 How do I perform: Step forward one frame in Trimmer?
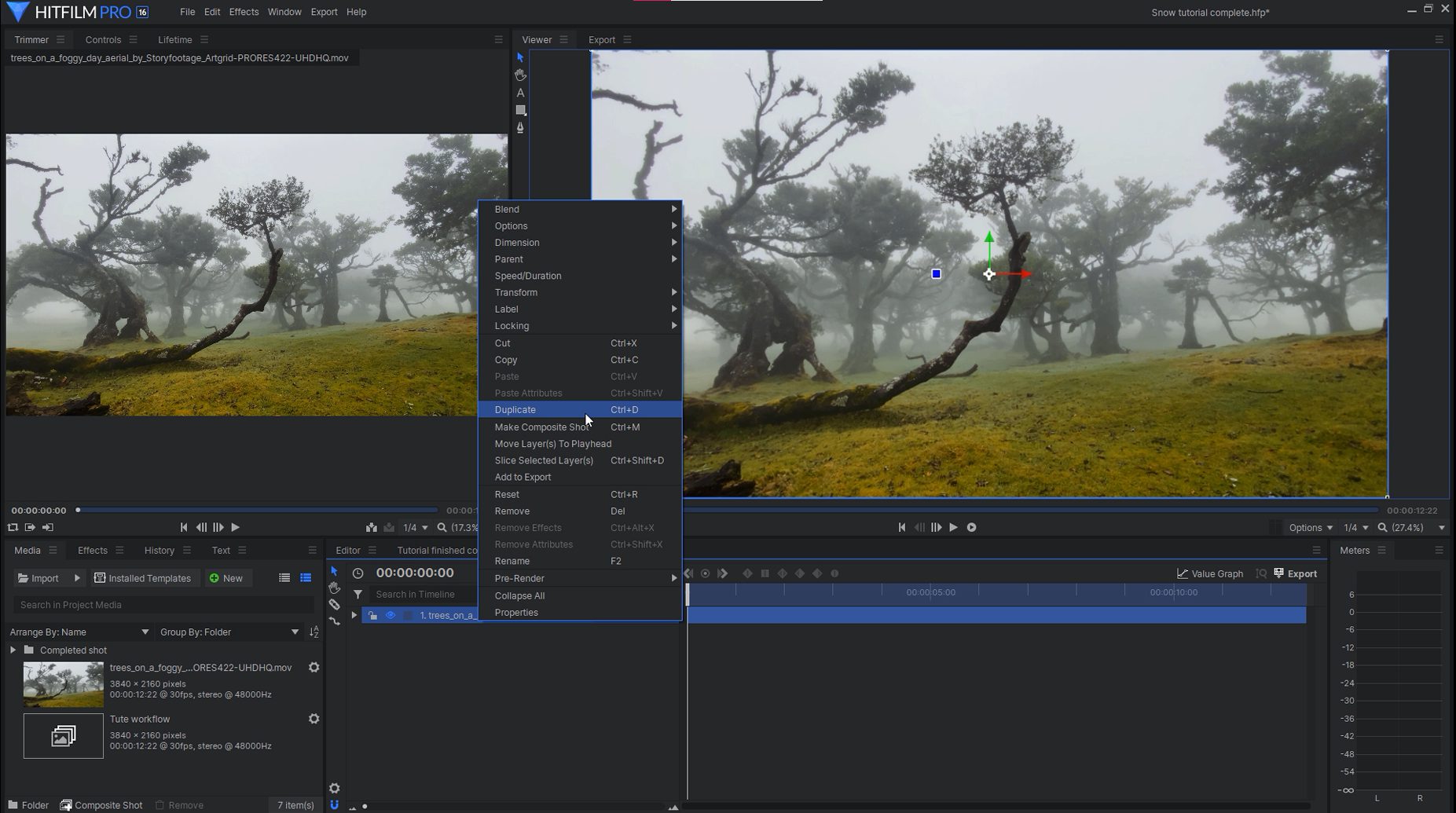[x=218, y=527]
